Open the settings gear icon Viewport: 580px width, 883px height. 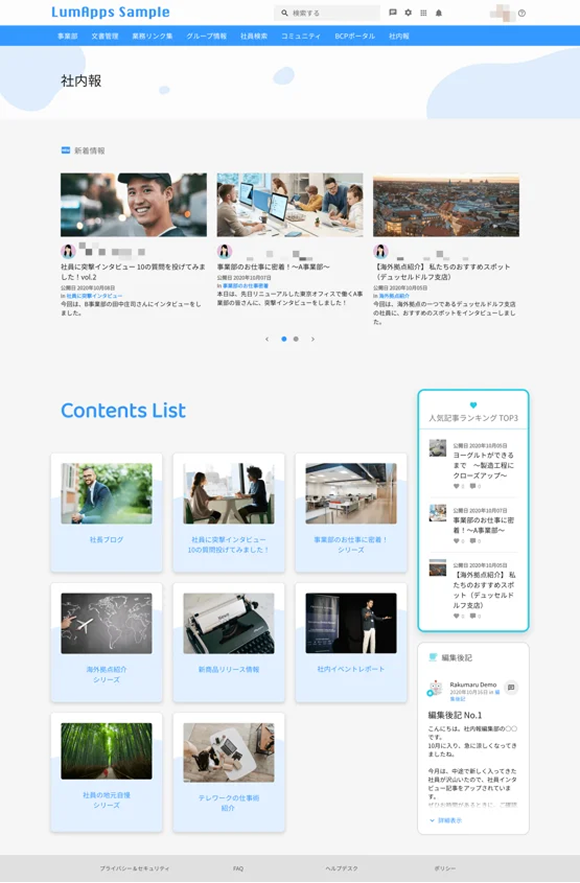[x=408, y=12]
